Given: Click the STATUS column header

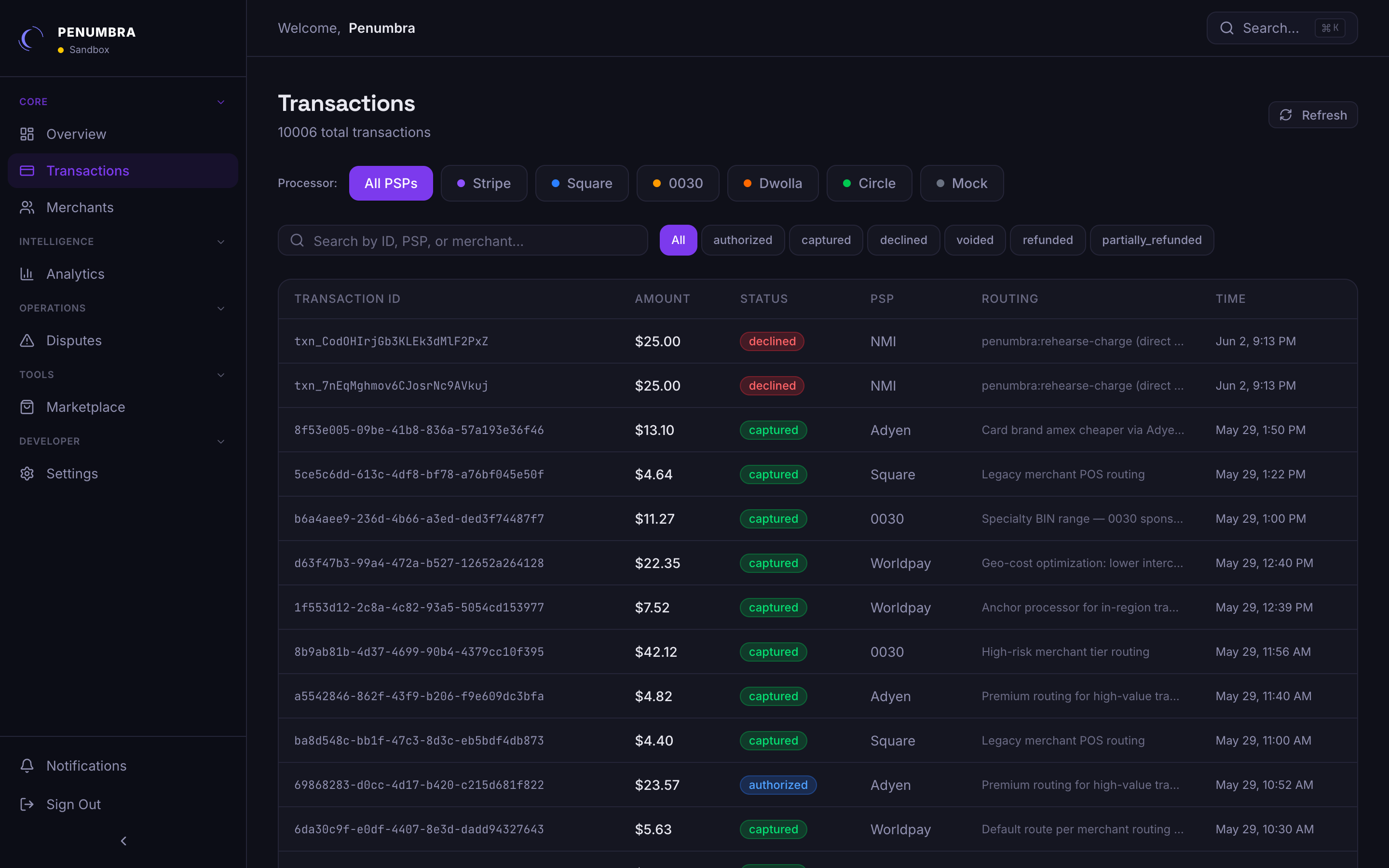Looking at the screenshot, I should [764, 298].
